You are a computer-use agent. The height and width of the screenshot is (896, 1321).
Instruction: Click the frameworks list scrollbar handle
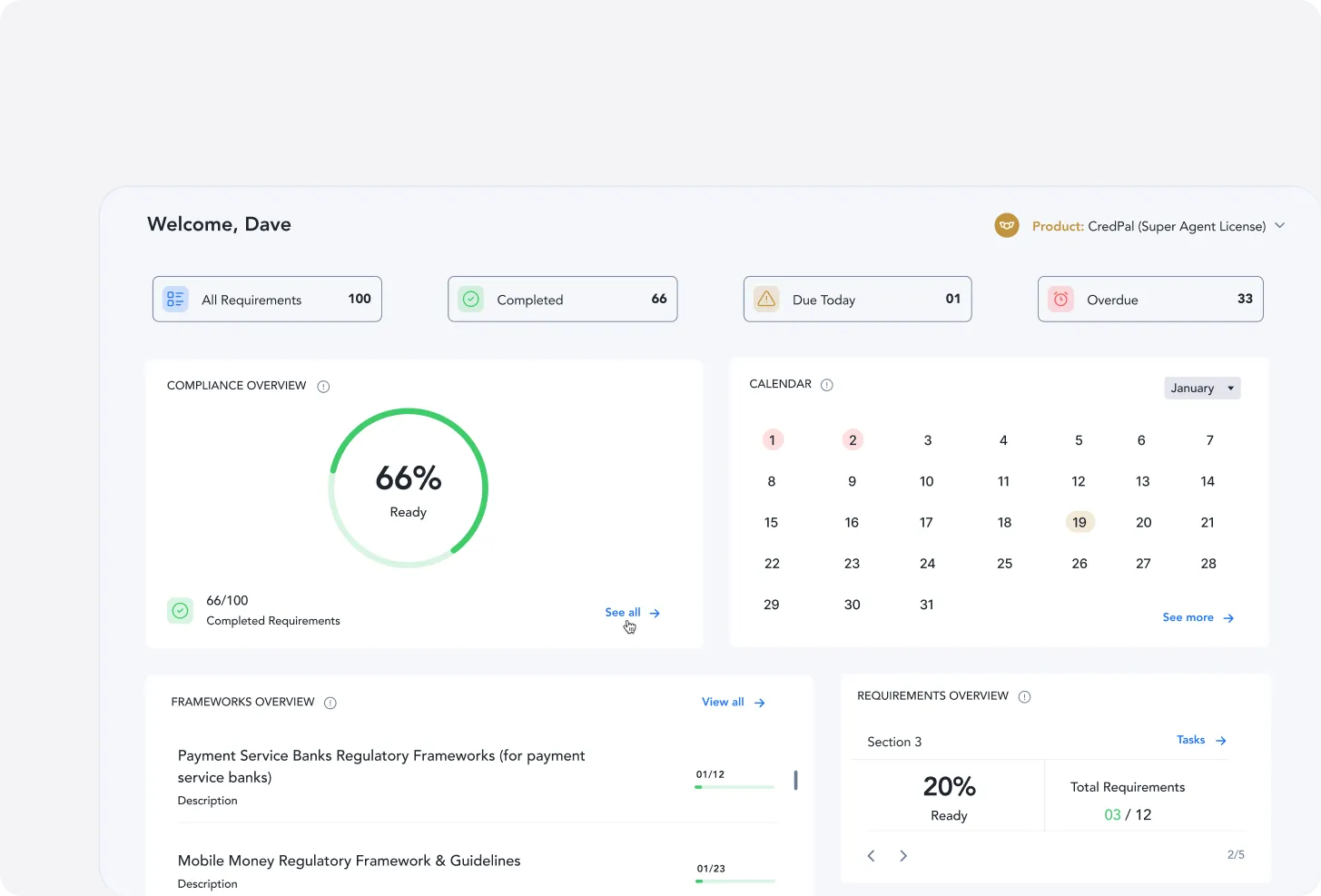click(x=795, y=780)
